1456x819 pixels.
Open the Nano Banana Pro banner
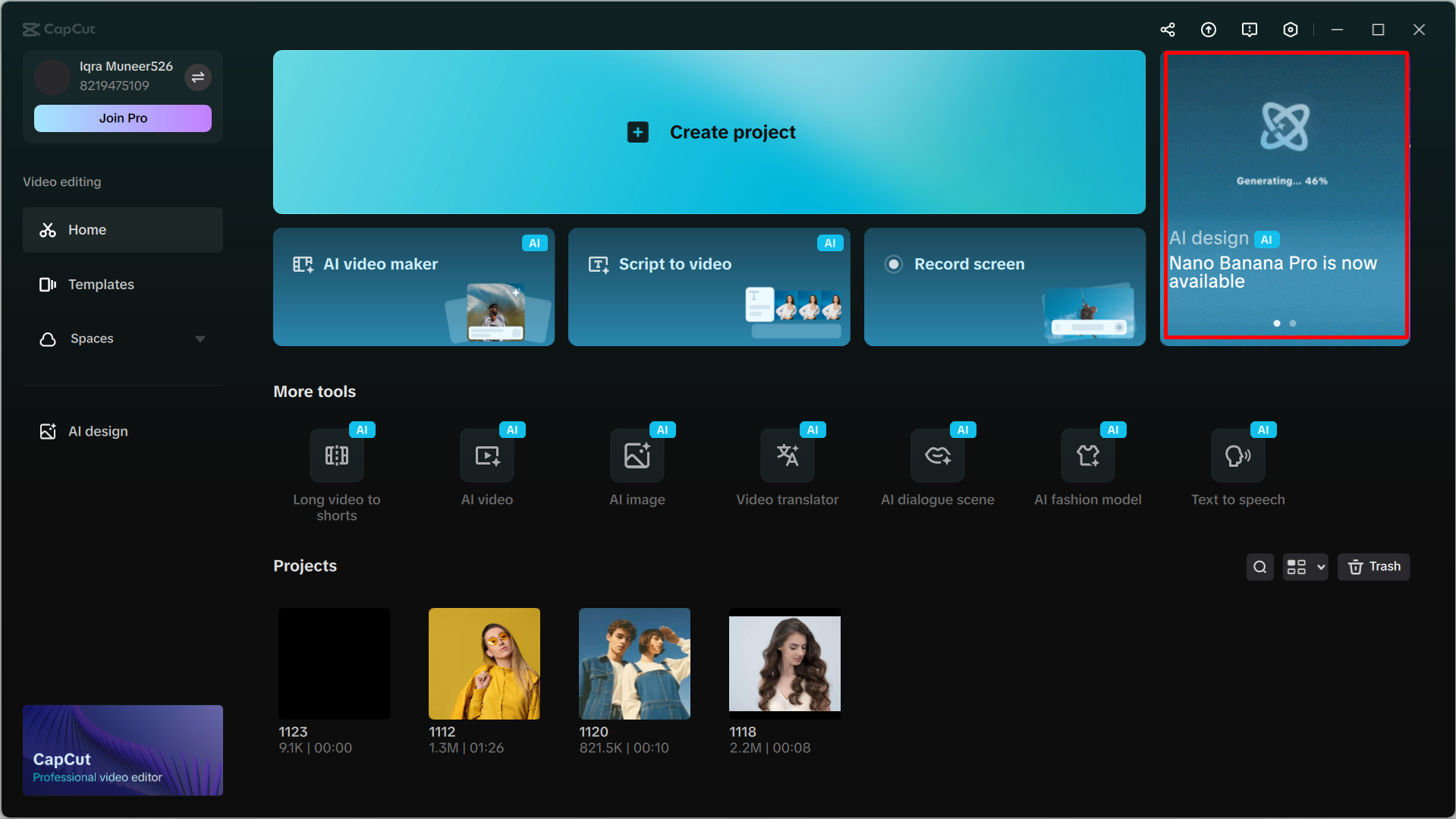tap(1285, 197)
